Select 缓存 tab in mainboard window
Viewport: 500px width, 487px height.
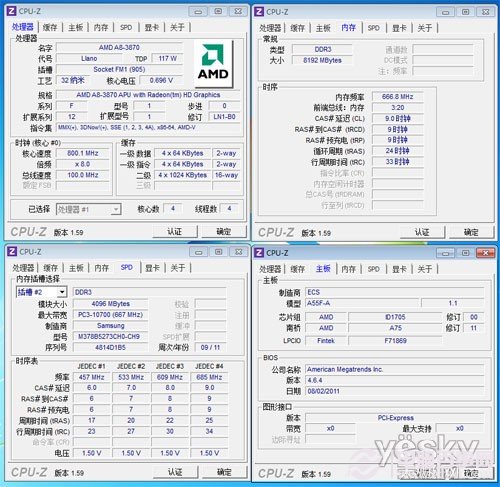297,269
